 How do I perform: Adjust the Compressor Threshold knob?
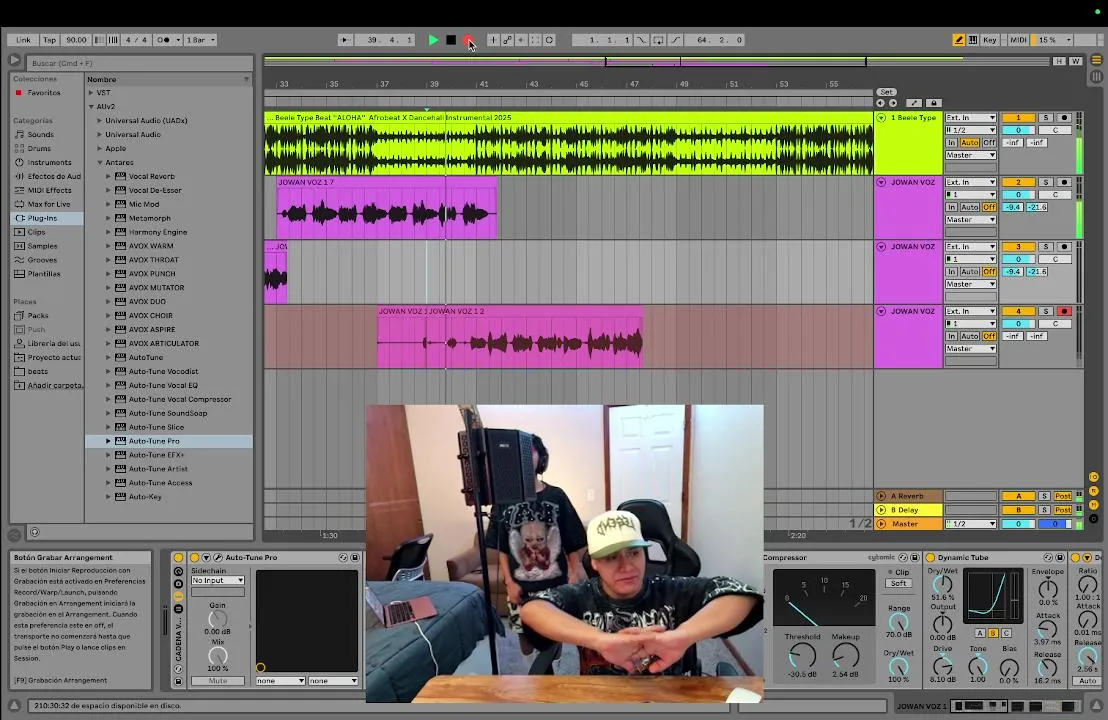802,656
